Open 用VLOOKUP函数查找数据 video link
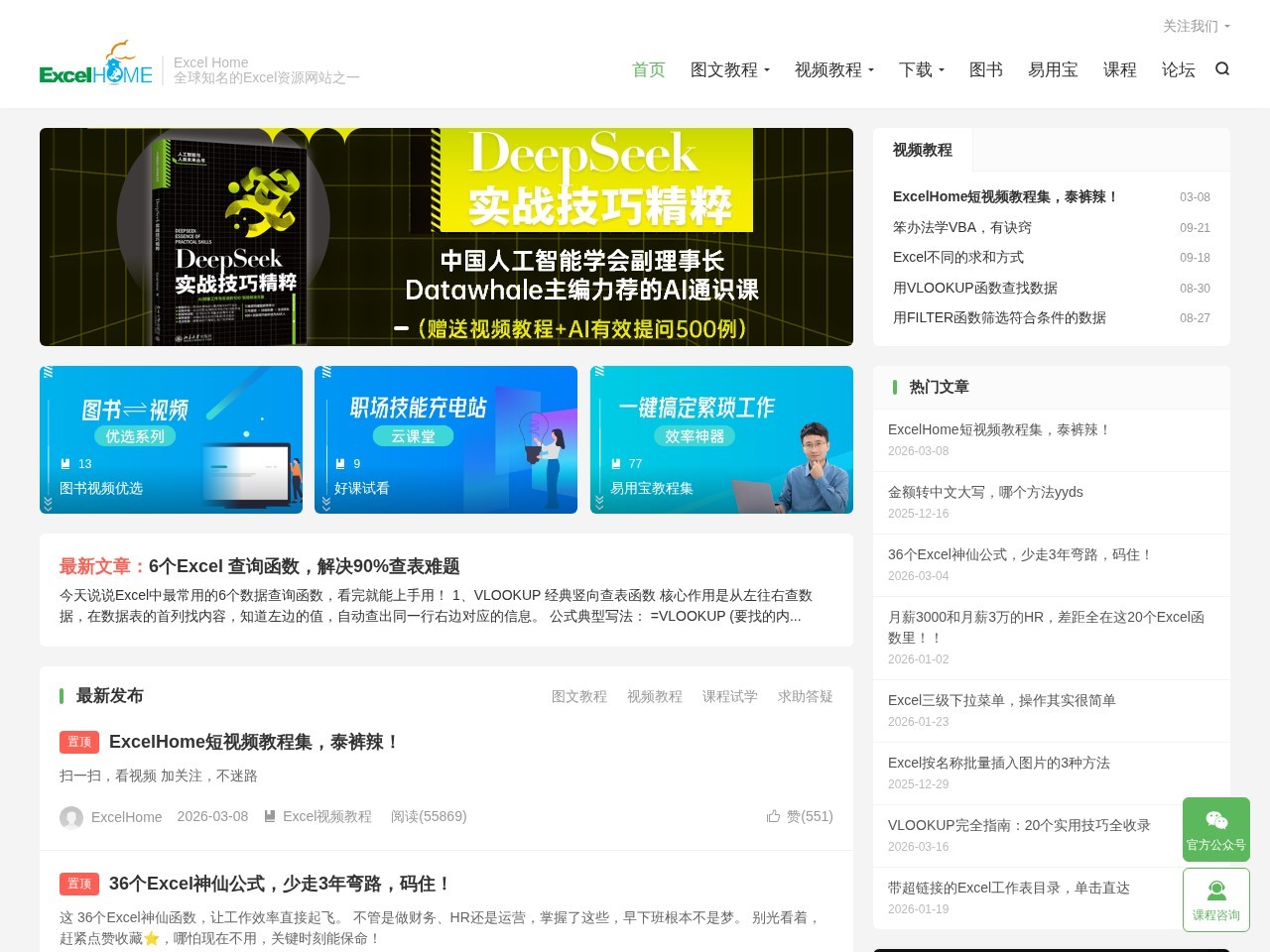The image size is (1270, 952). 975,288
